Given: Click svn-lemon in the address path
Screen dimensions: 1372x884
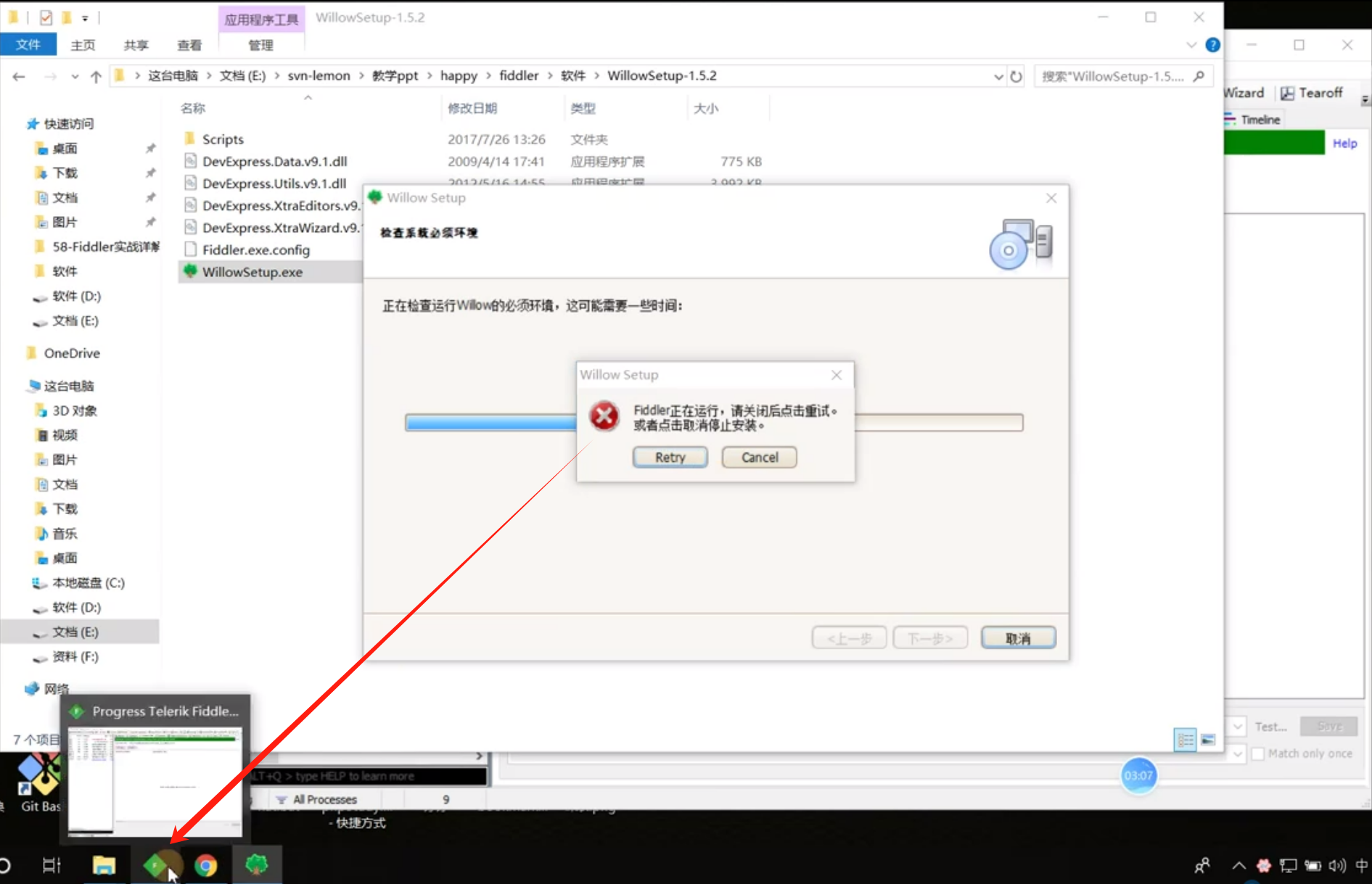Looking at the screenshot, I should pyautogui.click(x=319, y=75).
